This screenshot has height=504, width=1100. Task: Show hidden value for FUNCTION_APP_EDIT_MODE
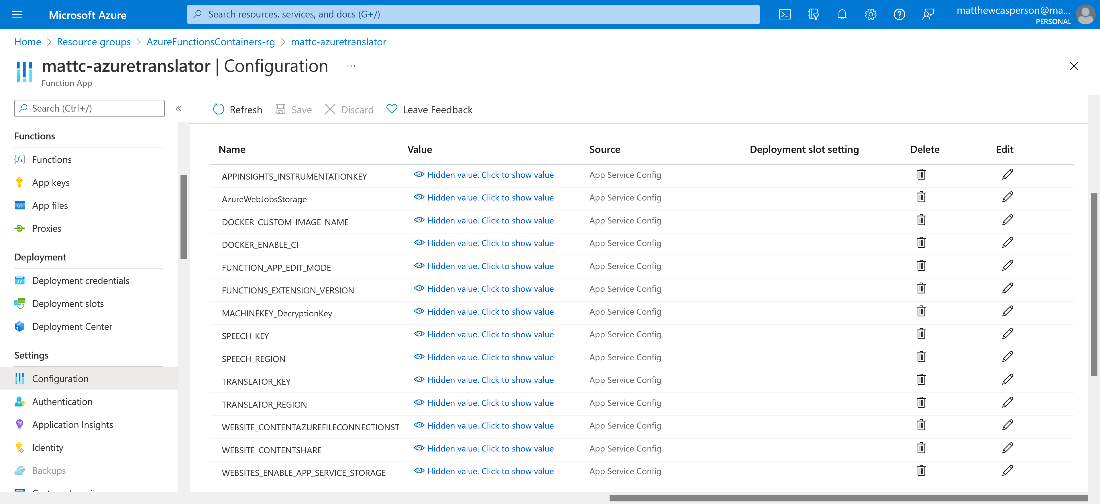484,266
